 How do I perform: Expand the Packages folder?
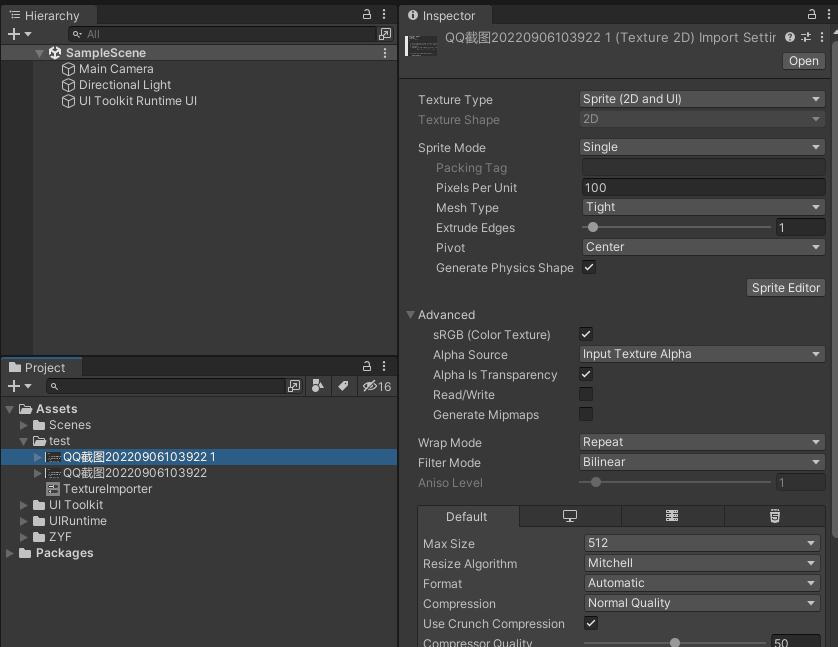pyautogui.click(x=10, y=553)
